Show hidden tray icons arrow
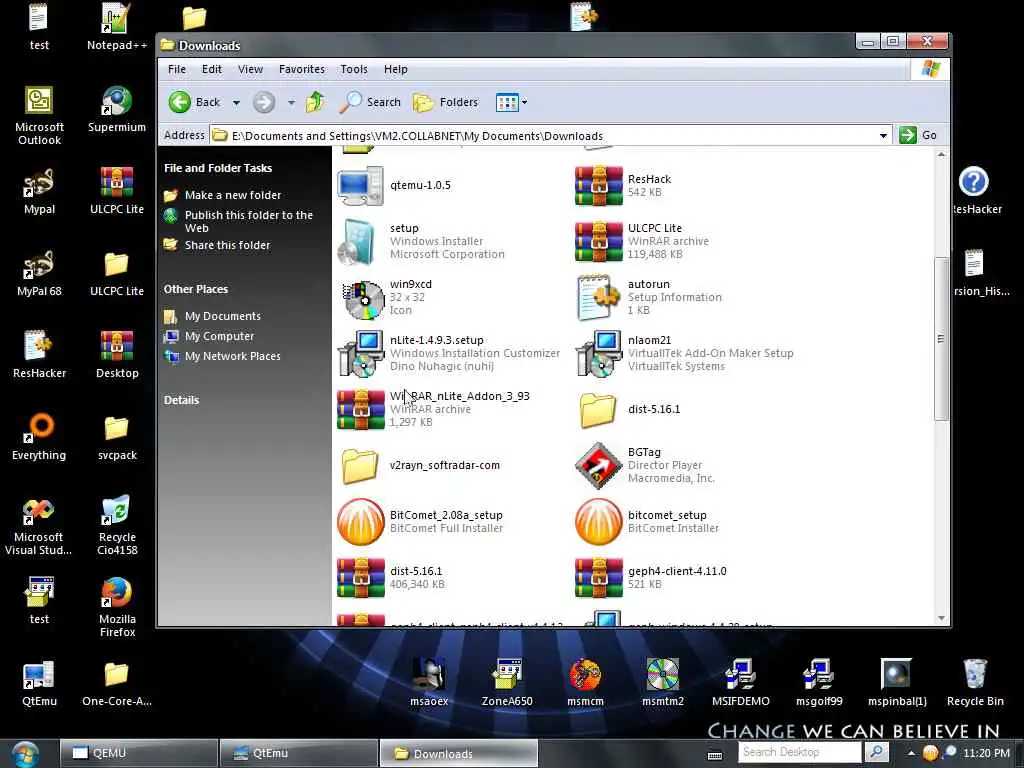 tap(911, 753)
